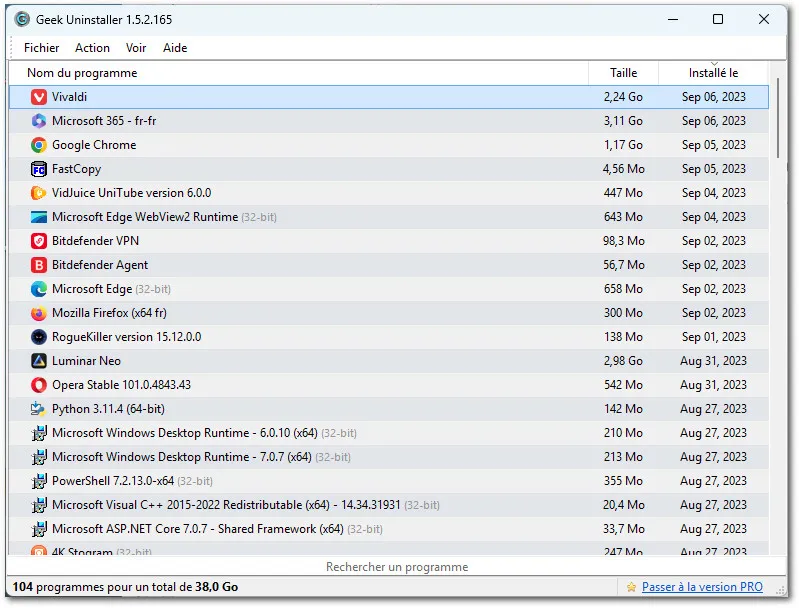
Task: Click the 4,56 Mo size value
Action: [623, 169]
